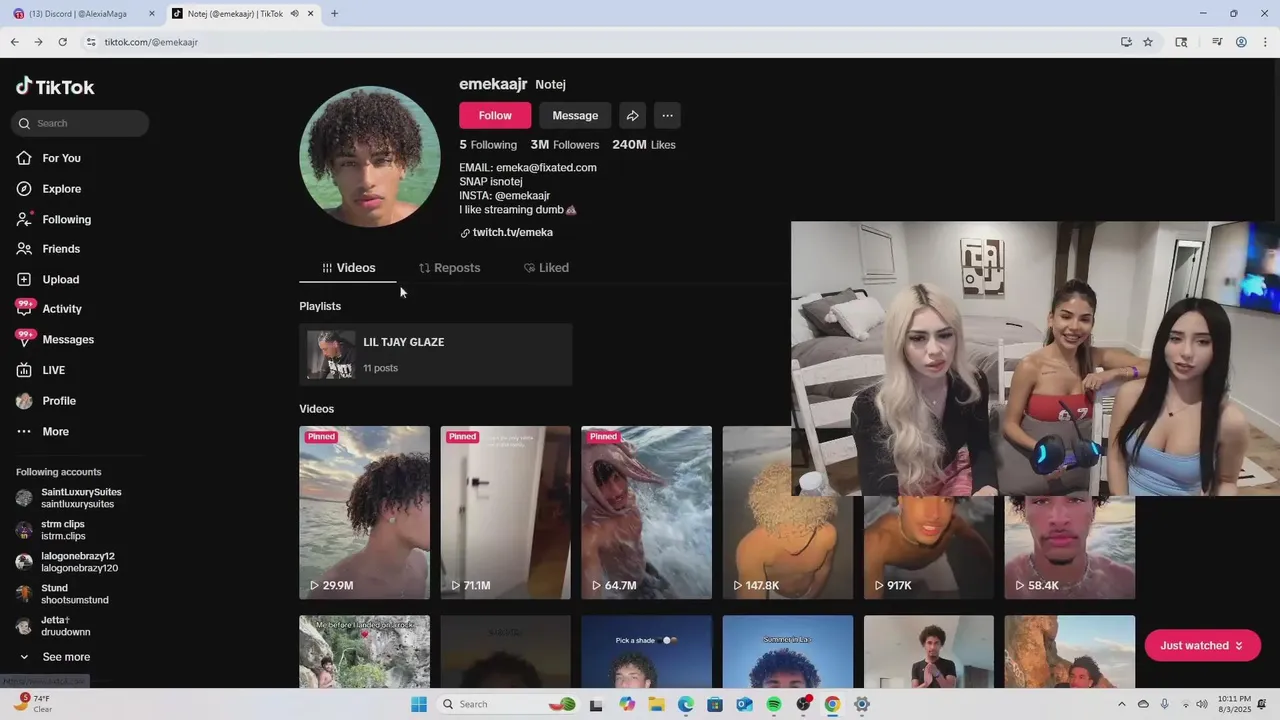Click the browser address bar URL
Viewport: 1280px width, 720px height.
pos(151,42)
